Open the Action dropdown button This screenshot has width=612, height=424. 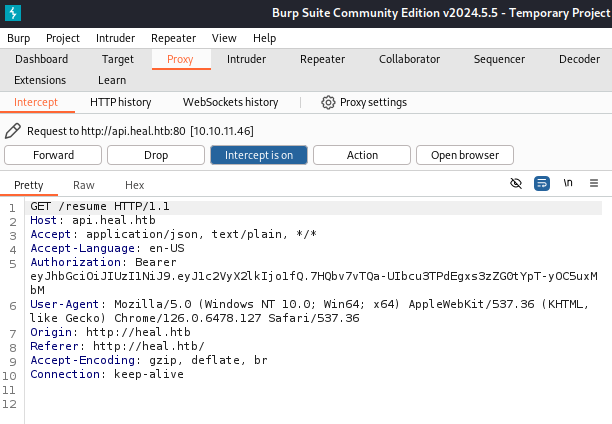(362, 155)
